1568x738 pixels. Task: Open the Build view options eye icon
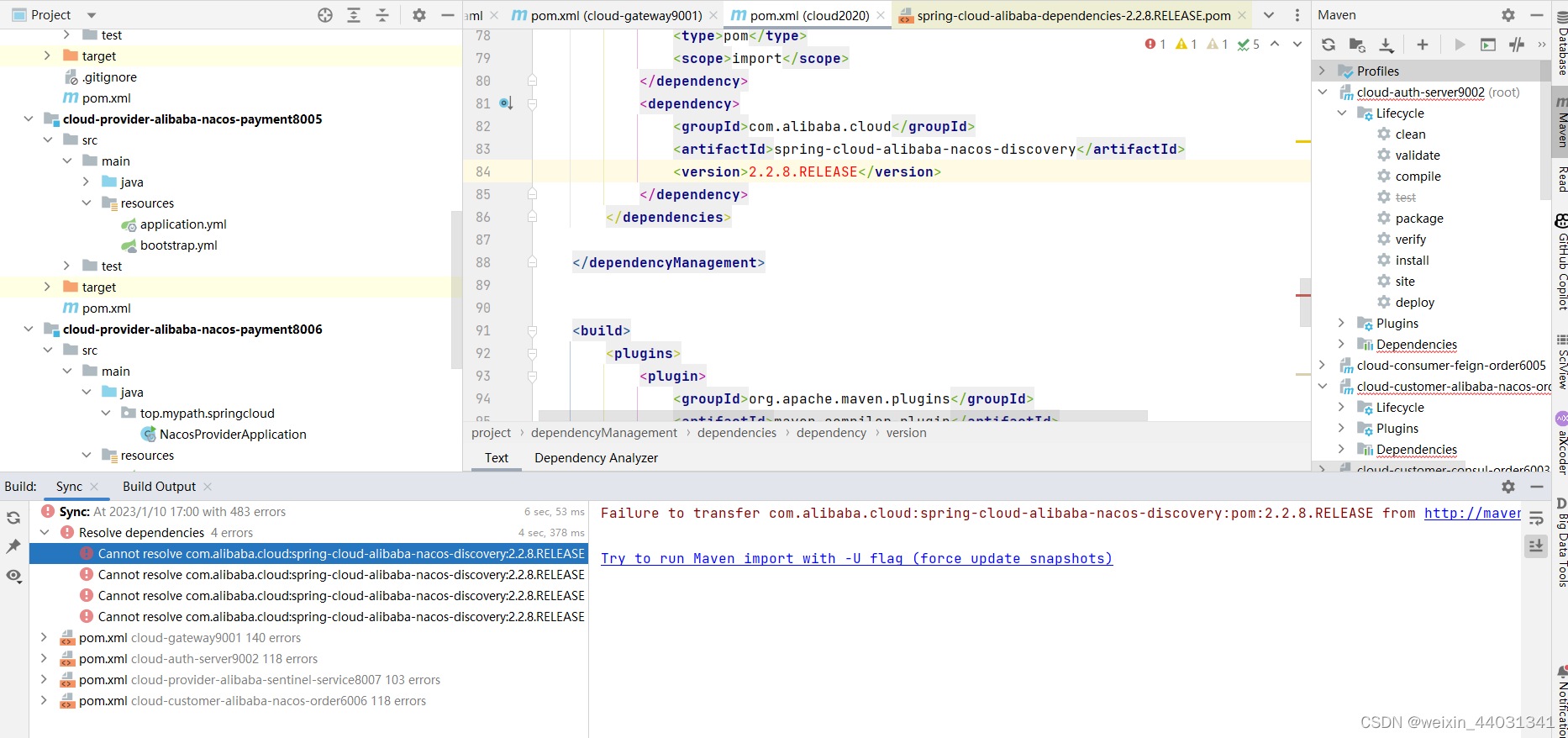pyautogui.click(x=13, y=576)
